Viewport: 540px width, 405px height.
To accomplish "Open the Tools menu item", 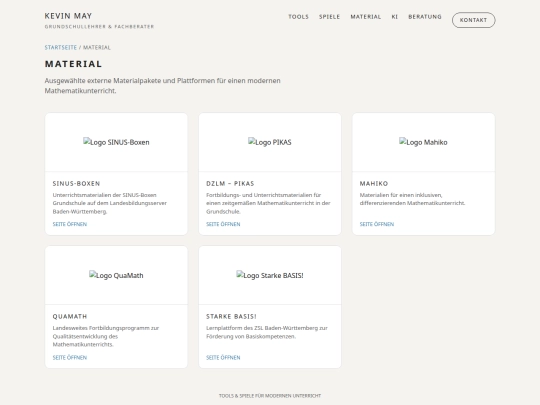I will point(298,17).
